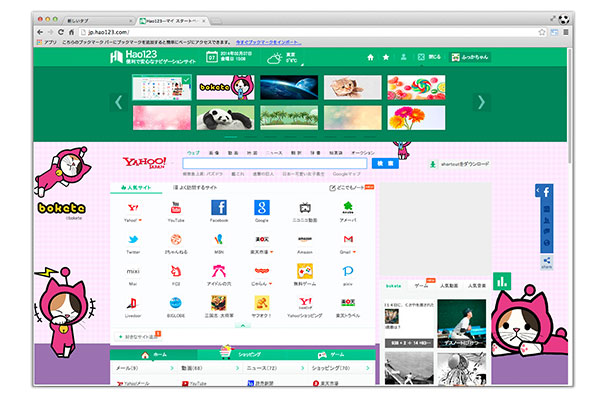Click the share icon below side panel

pos(546,262)
